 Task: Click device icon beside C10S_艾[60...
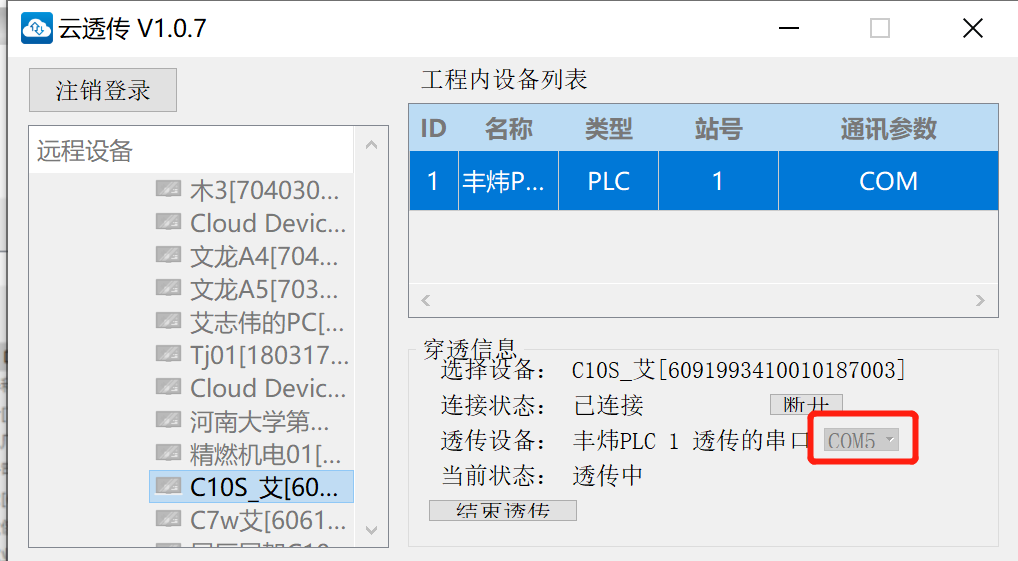(x=168, y=486)
